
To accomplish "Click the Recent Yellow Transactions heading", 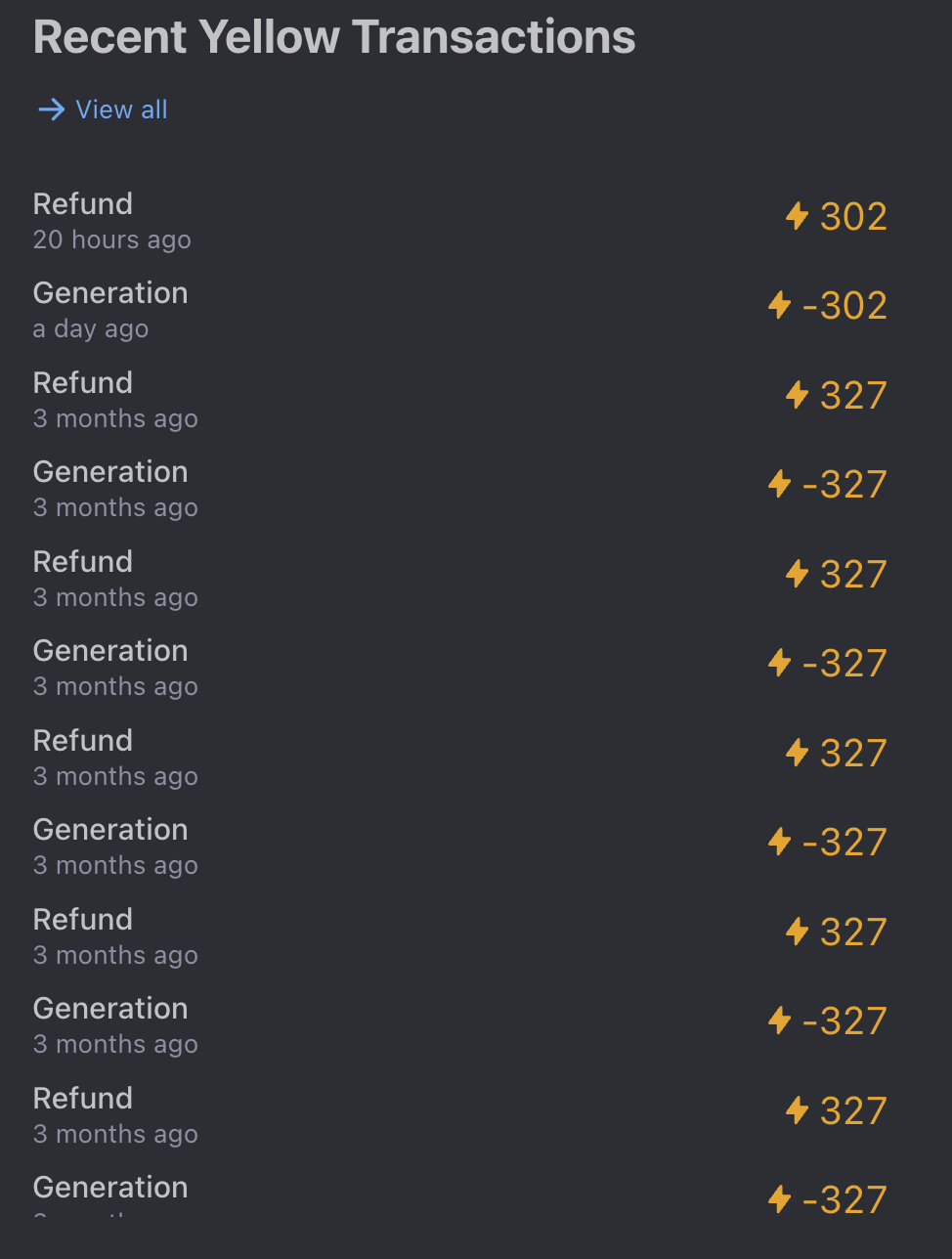I will pos(334,38).
